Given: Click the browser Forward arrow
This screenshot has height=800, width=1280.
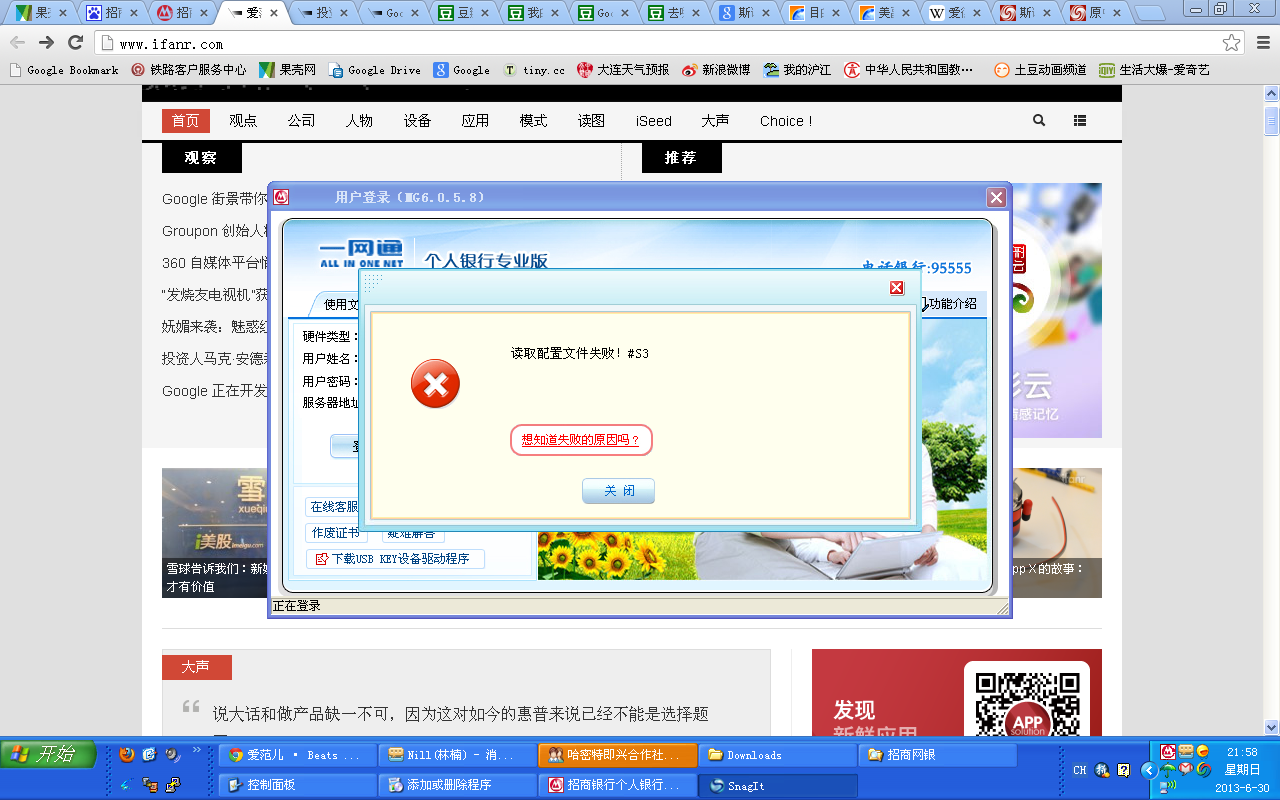Looking at the screenshot, I should (x=47, y=43).
